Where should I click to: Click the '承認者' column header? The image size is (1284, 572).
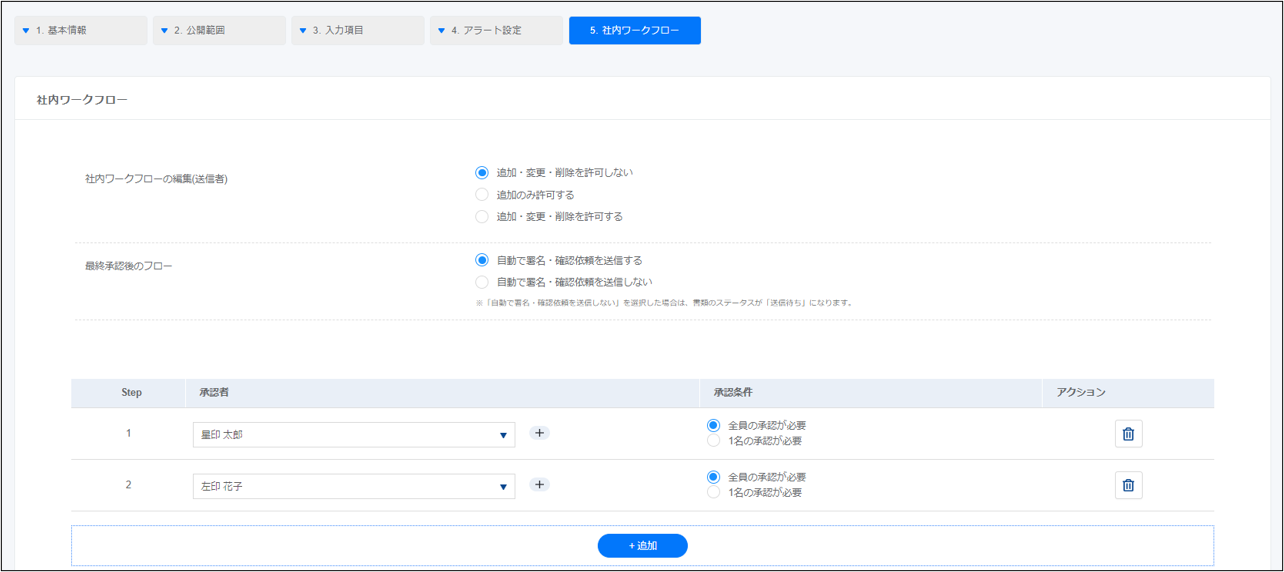click(x=211, y=393)
